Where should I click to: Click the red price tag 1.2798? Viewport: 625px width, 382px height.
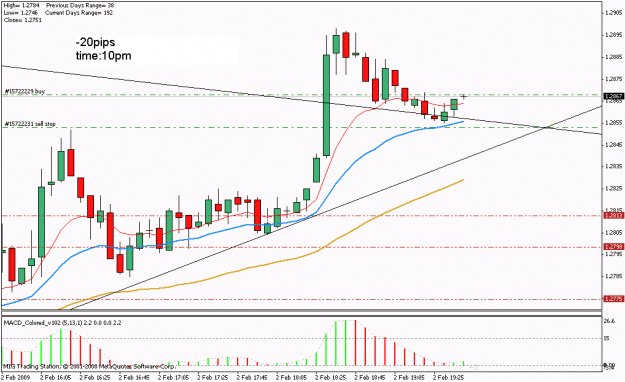click(x=614, y=247)
